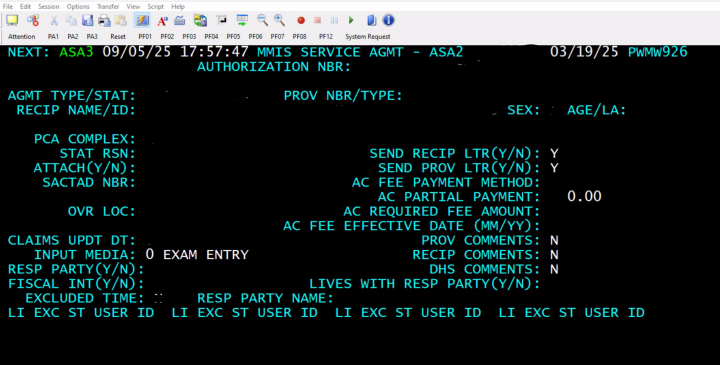Click the blue info icon
Viewport: 720px width, 365px height.
pos(388,20)
